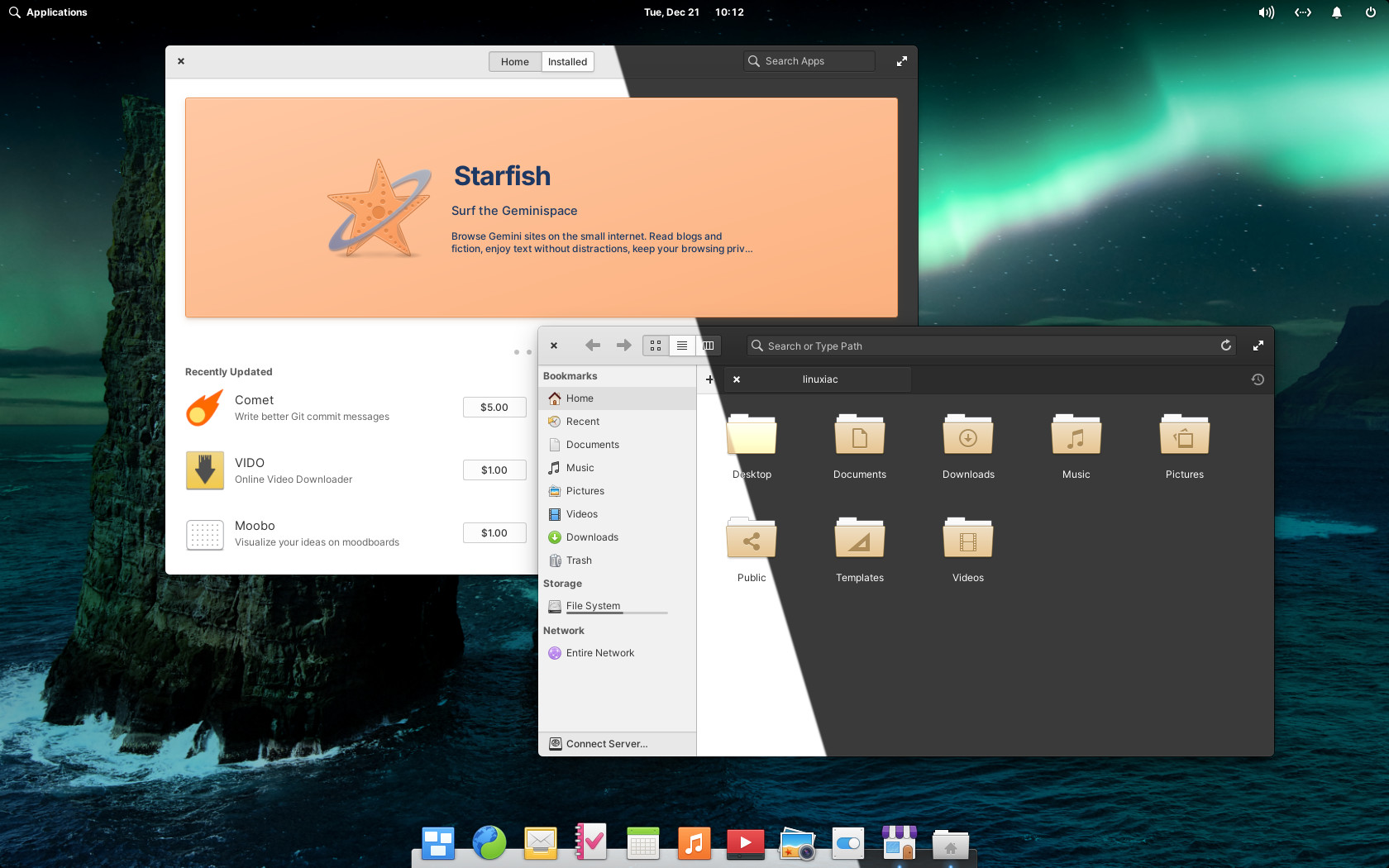Select Music bookmark in sidebar

[x=618, y=468]
